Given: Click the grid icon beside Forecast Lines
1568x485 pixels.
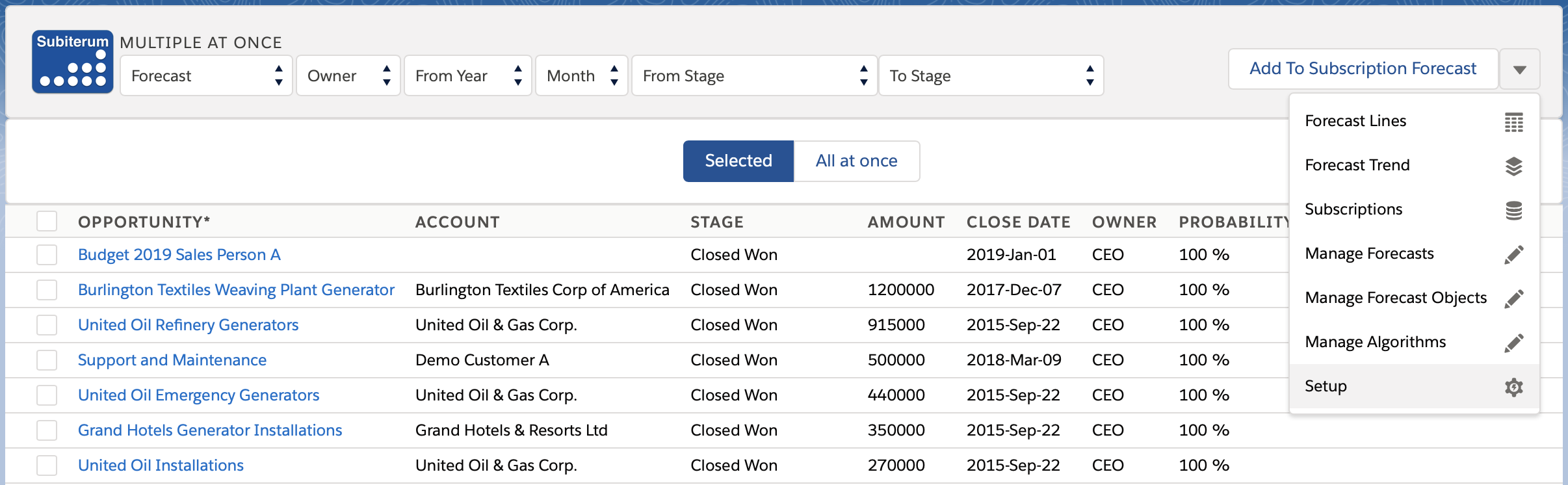Looking at the screenshot, I should tap(1513, 122).
